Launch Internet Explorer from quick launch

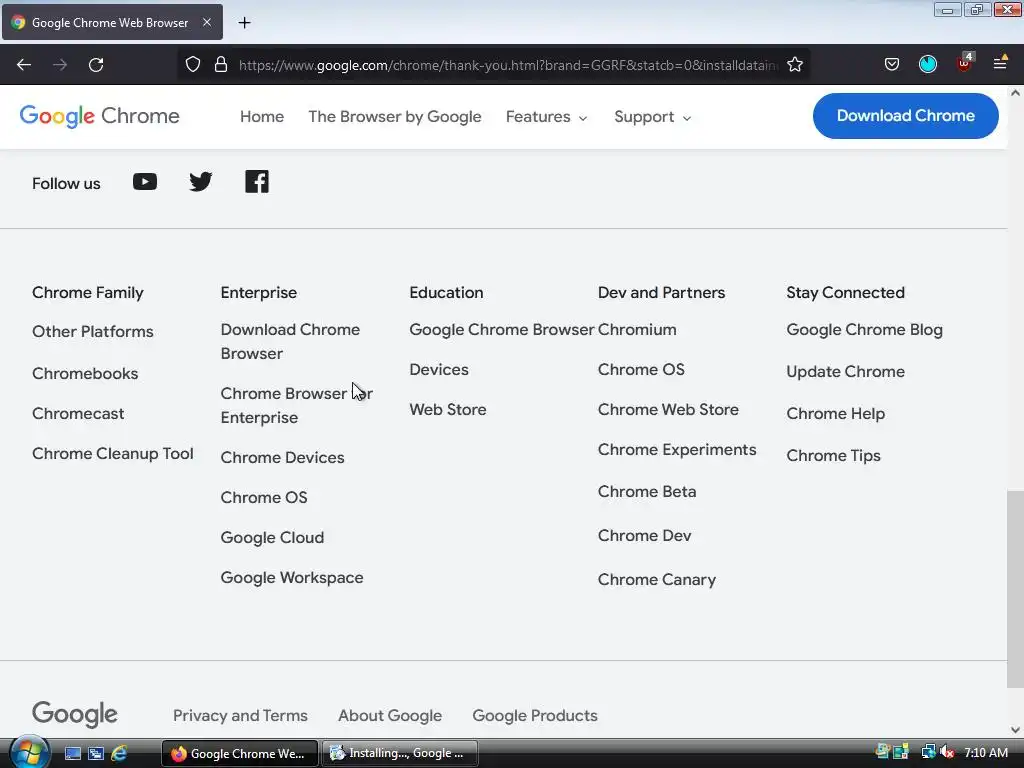click(119, 754)
